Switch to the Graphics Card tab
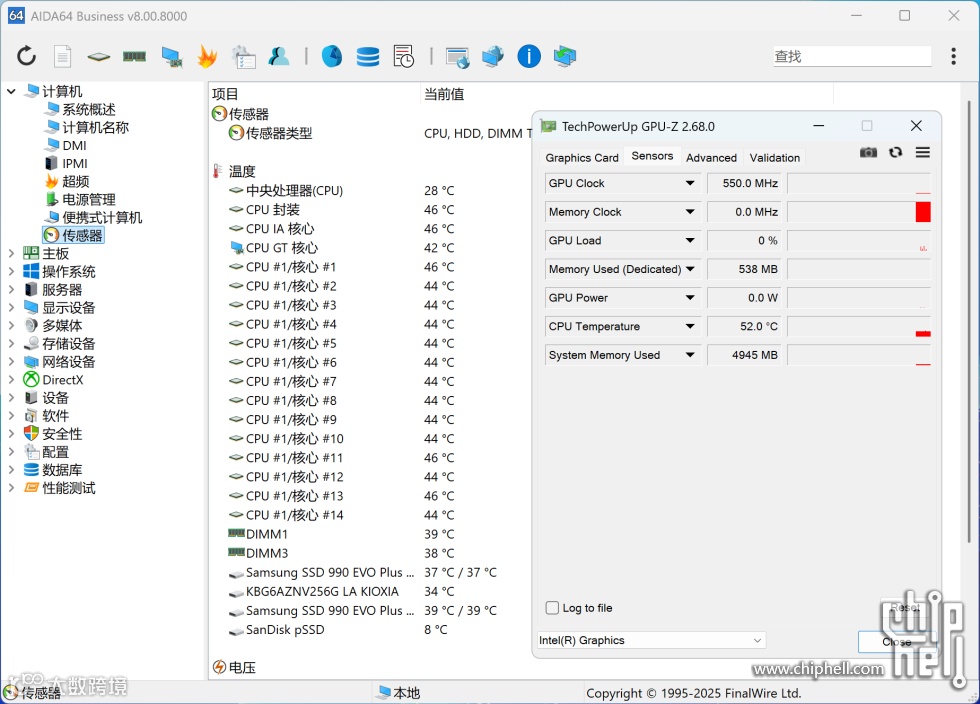Image resolution: width=980 pixels, height=704 pixels. tap(581, 158)
